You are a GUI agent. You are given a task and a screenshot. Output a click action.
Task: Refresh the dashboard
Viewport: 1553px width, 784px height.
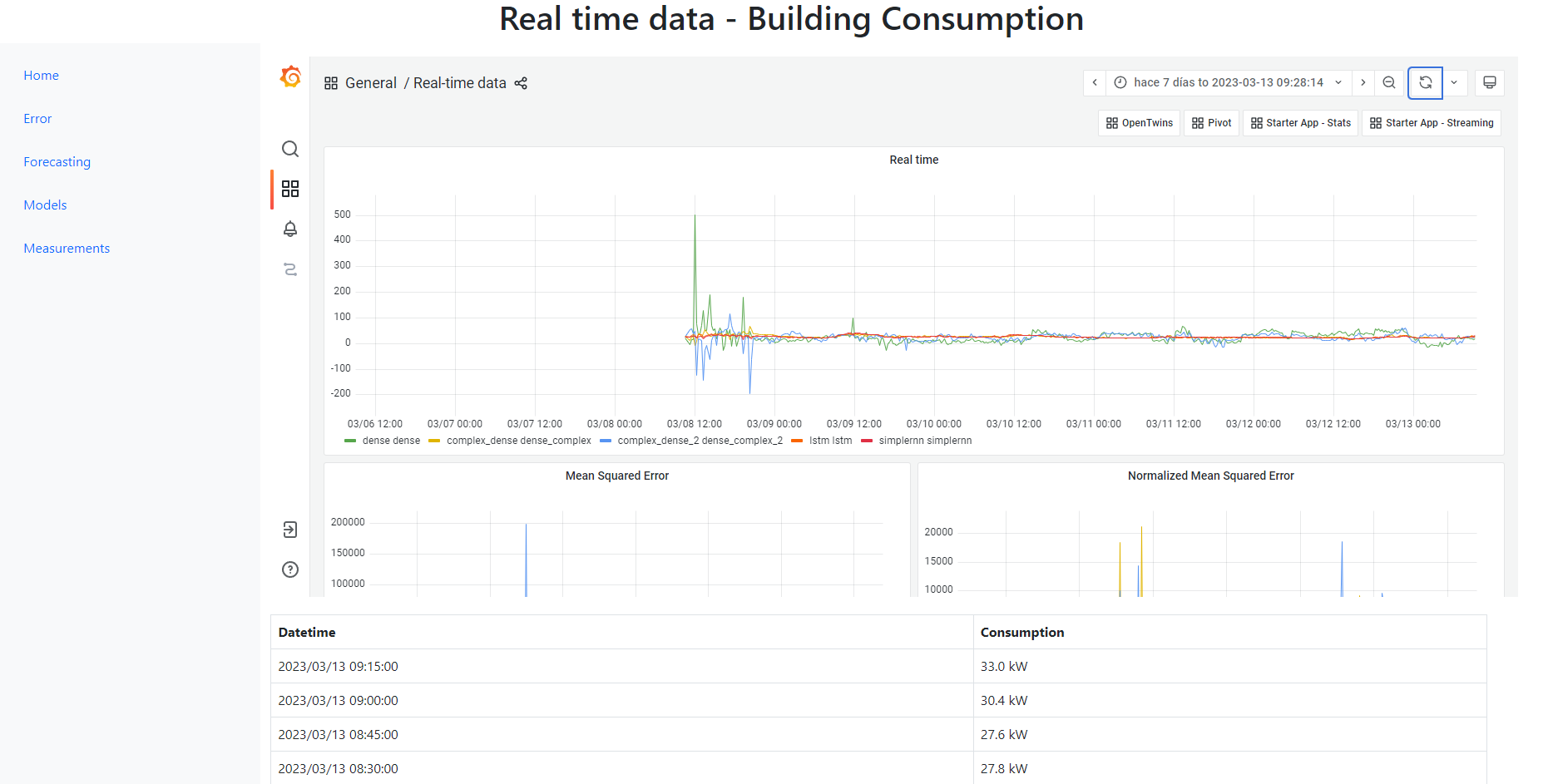[1425, 82]
